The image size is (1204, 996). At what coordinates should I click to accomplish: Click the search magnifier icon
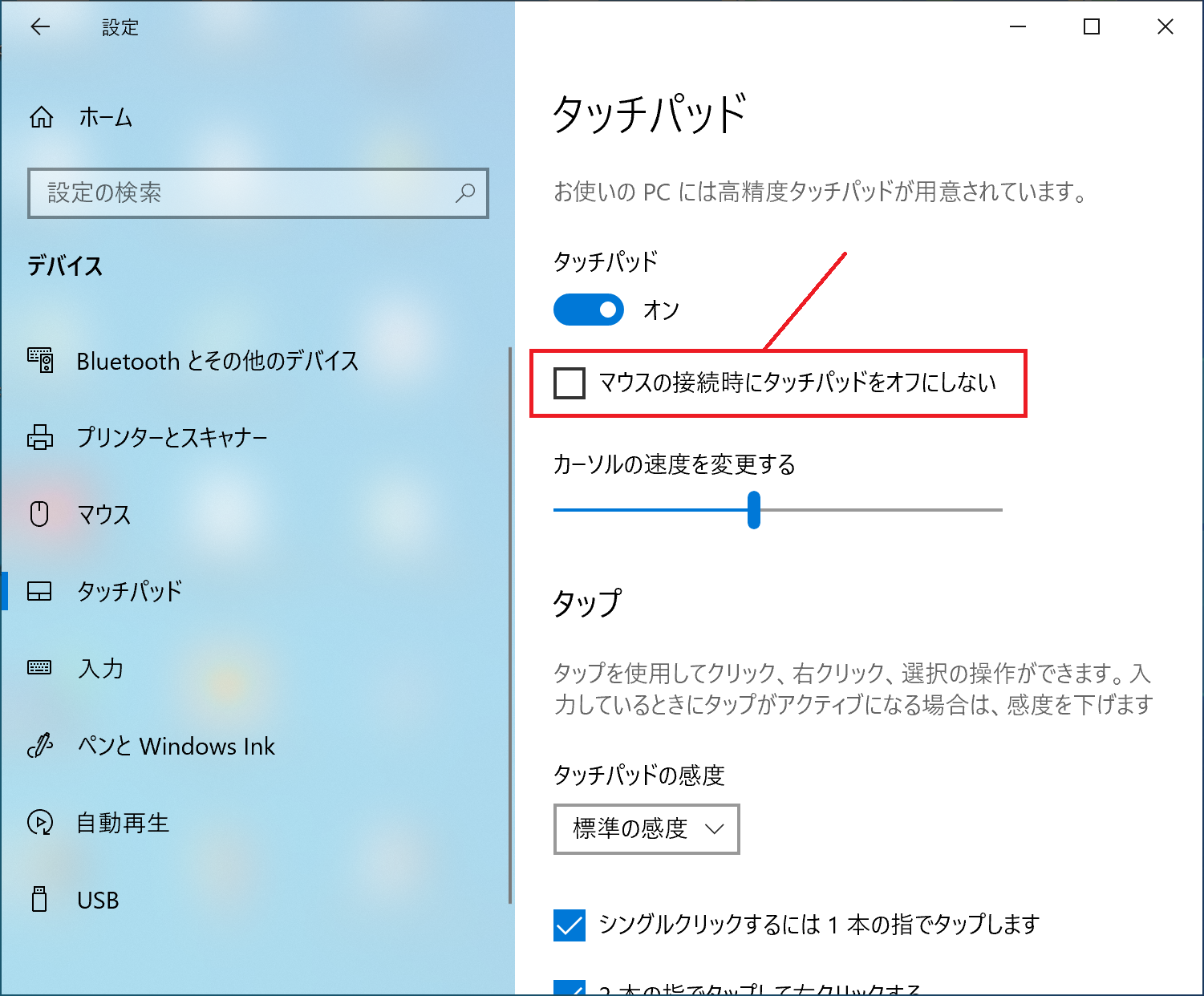(x=465, y=192)
